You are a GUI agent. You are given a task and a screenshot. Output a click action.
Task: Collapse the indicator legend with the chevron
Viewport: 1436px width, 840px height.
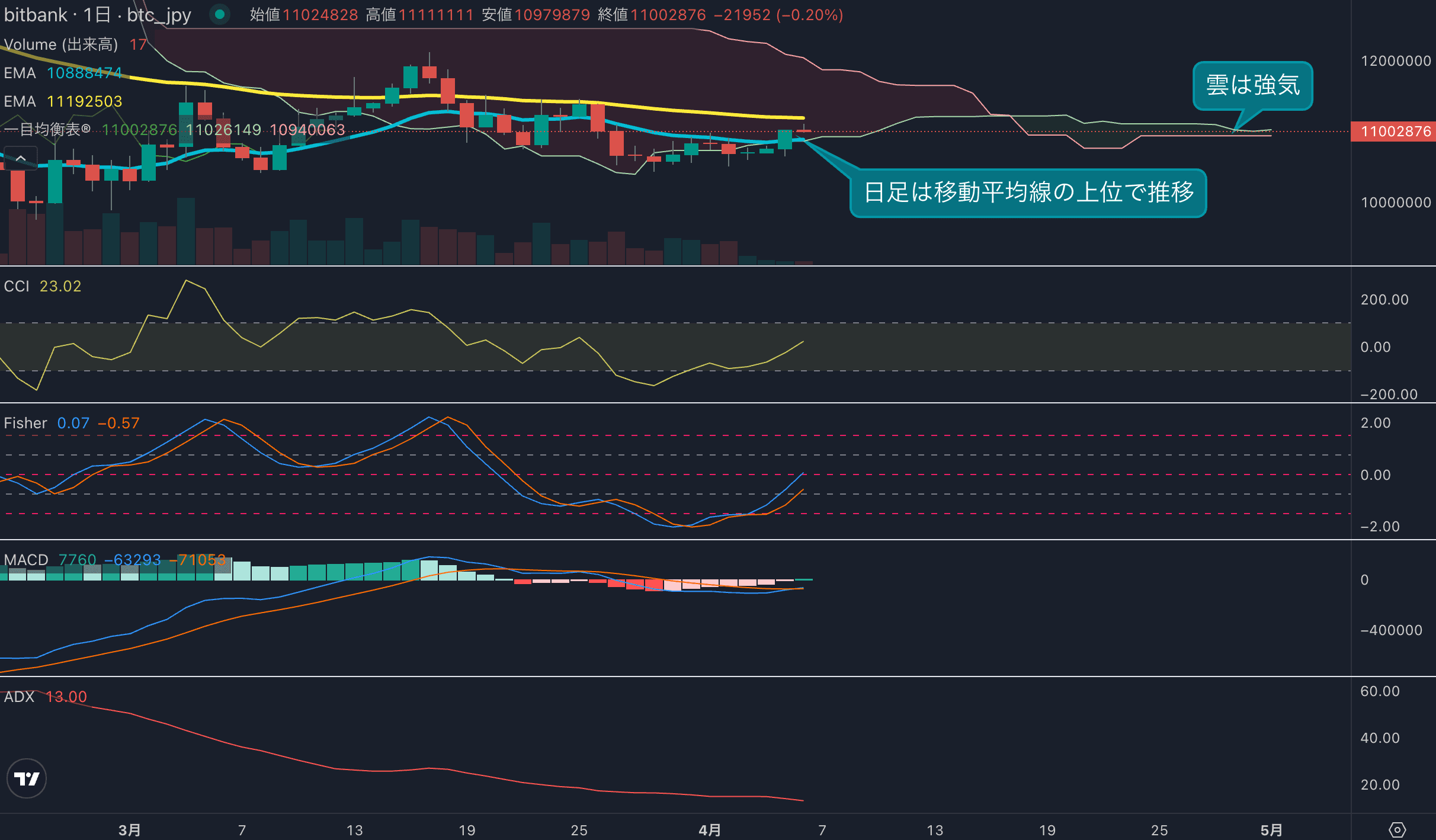coord(21,158)
